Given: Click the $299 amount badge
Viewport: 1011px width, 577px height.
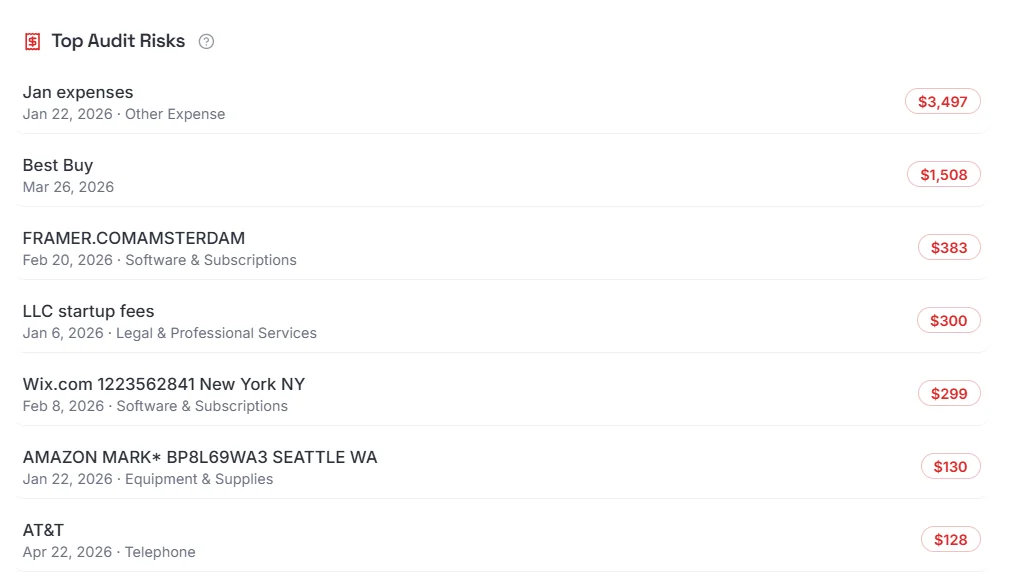Looking at the screenshot, I should pyautogui.click(x=949, y=393).
